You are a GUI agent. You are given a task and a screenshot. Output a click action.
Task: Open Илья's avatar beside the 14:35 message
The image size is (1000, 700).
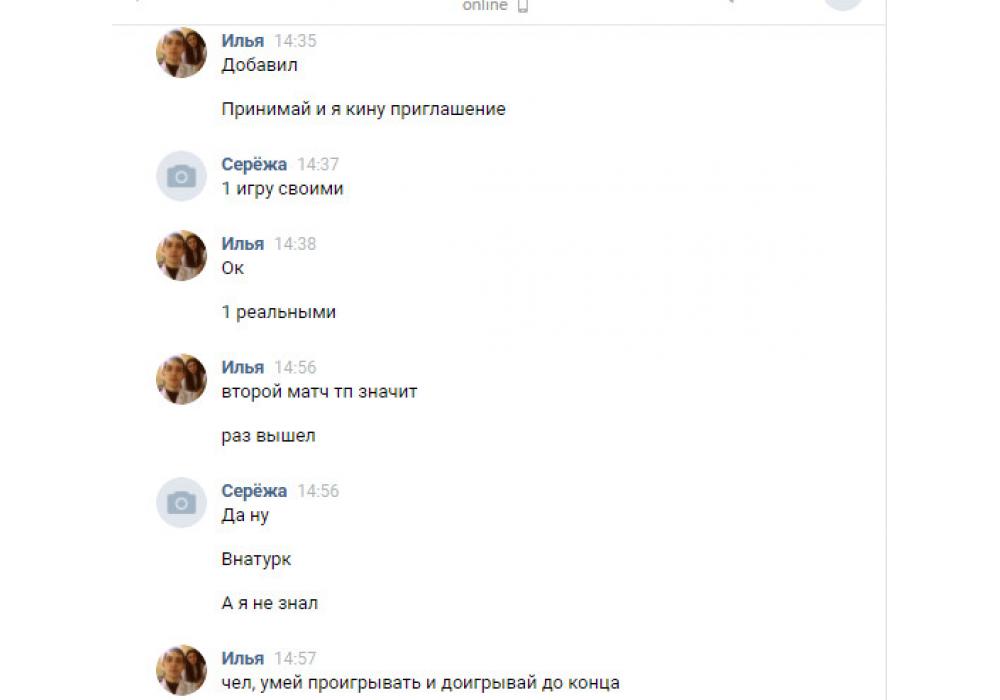coord(181,52)
